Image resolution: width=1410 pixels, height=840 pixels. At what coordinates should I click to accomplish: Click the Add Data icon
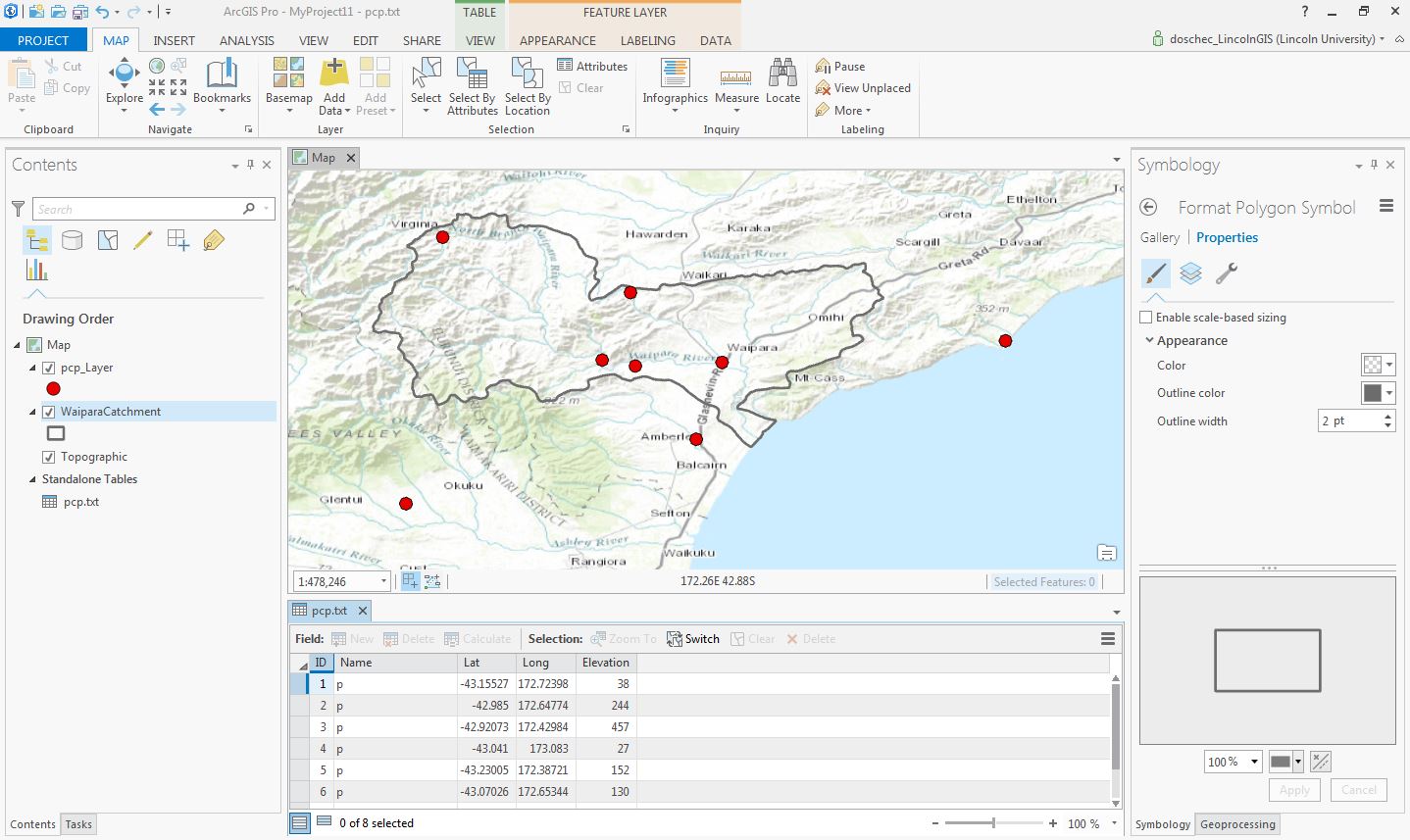(x=334, y=73)
